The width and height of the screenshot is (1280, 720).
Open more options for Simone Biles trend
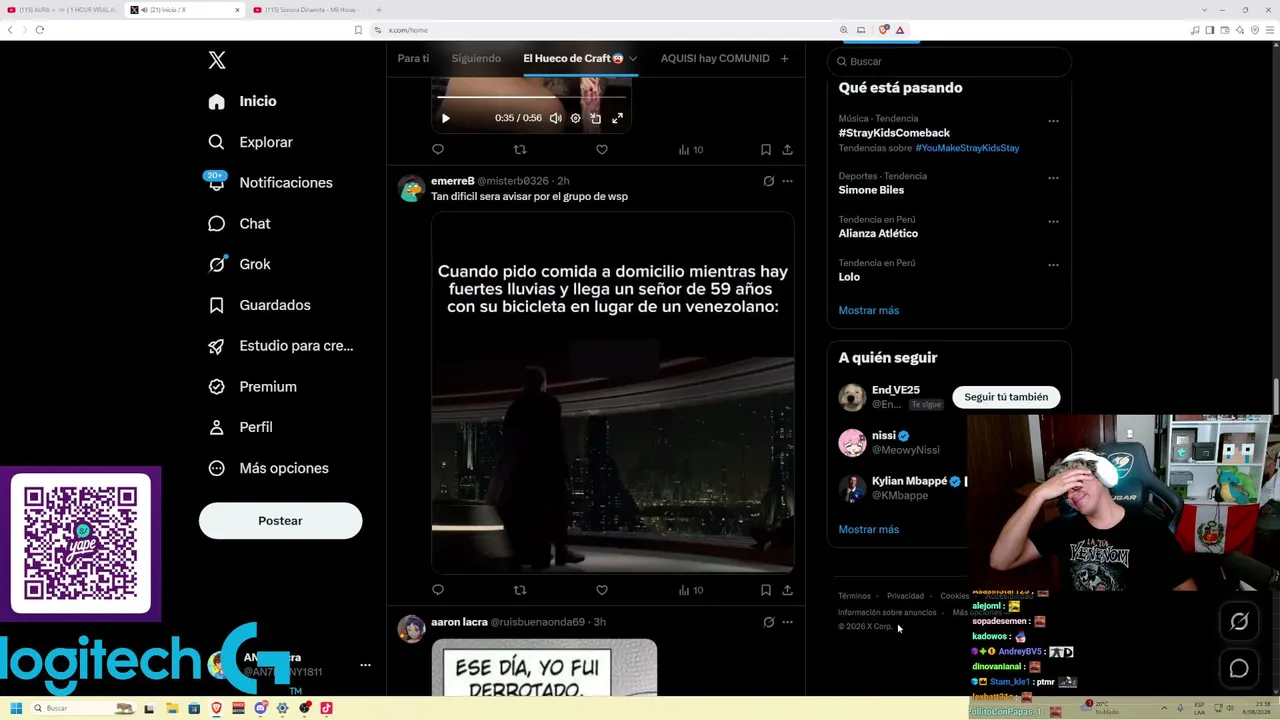[1053, 178]
